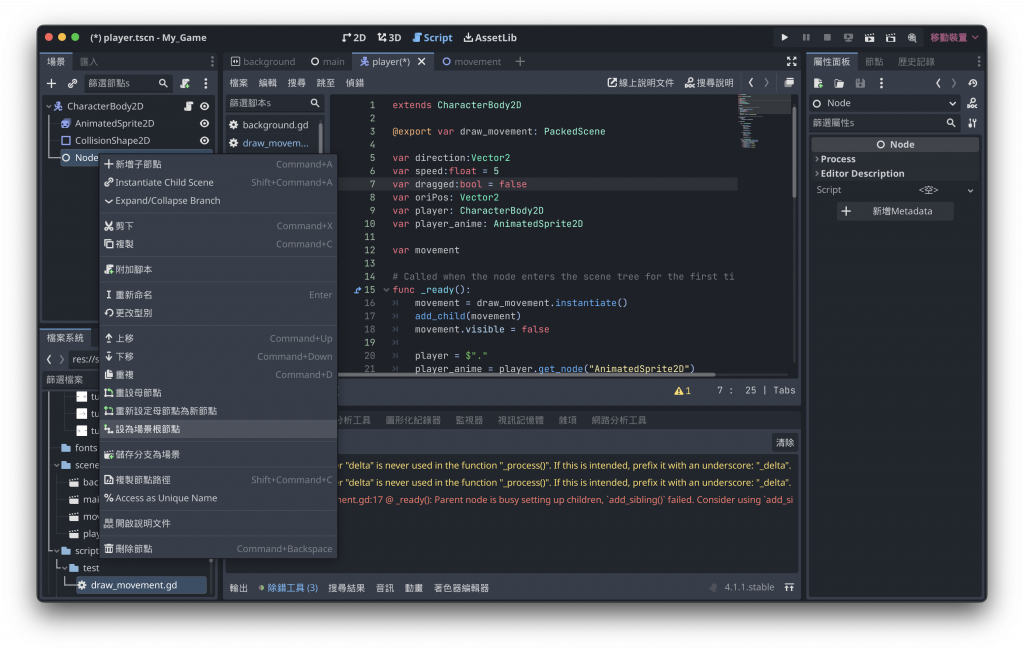Click 新增Metadata button in Inspector
1024x651 pixels.
(895, 211)
